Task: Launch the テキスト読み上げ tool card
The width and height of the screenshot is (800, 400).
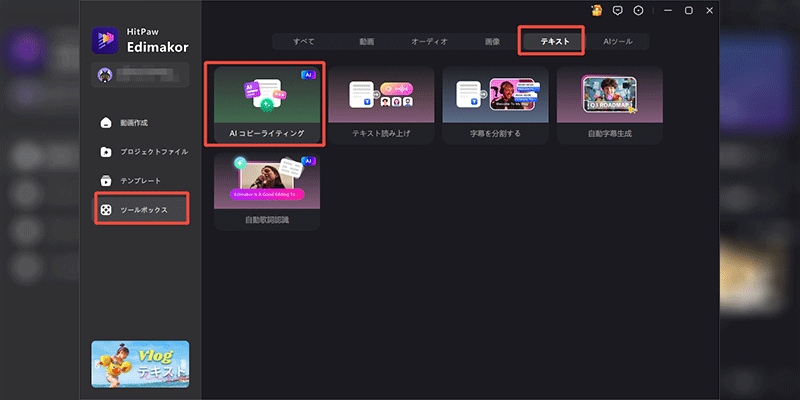Action: click(381, 104)
